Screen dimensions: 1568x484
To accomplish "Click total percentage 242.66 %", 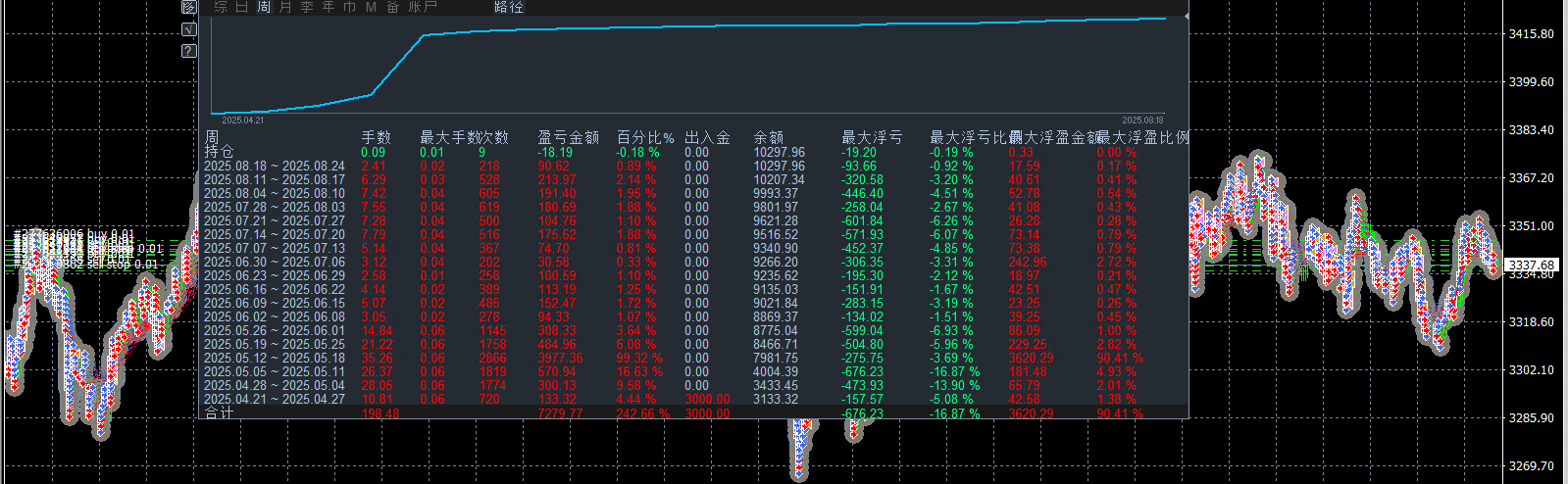I will (x=642, y=413).
